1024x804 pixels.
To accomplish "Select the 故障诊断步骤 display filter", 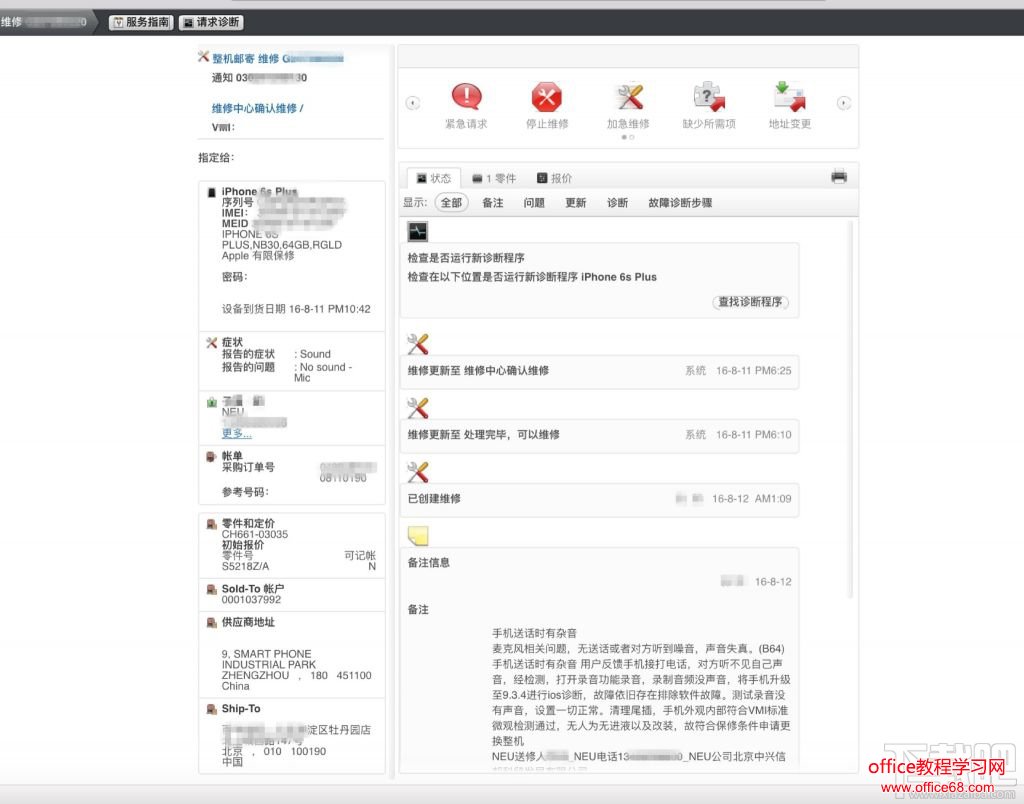I will pyautogui.click(x=680, y=203).
